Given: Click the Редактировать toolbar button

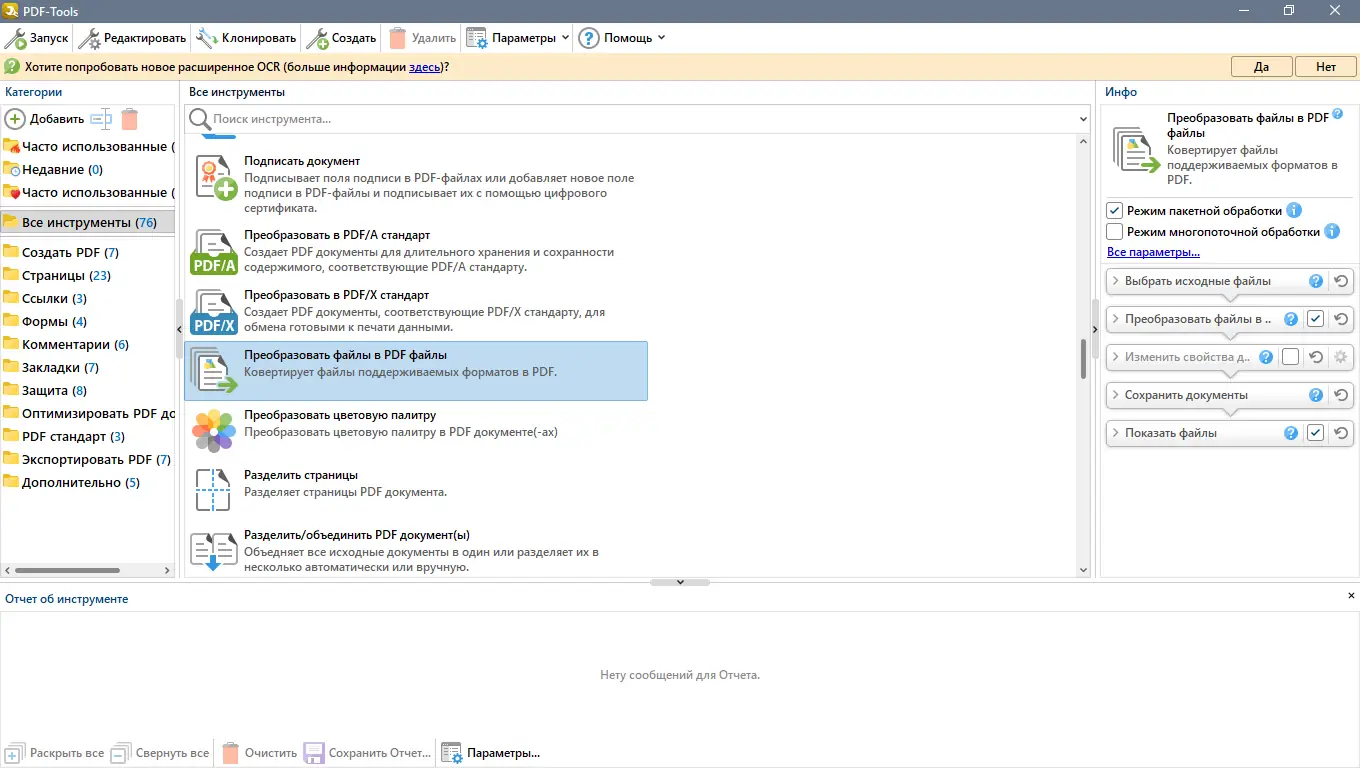Looking at the screenshot, I should (133, 38).
